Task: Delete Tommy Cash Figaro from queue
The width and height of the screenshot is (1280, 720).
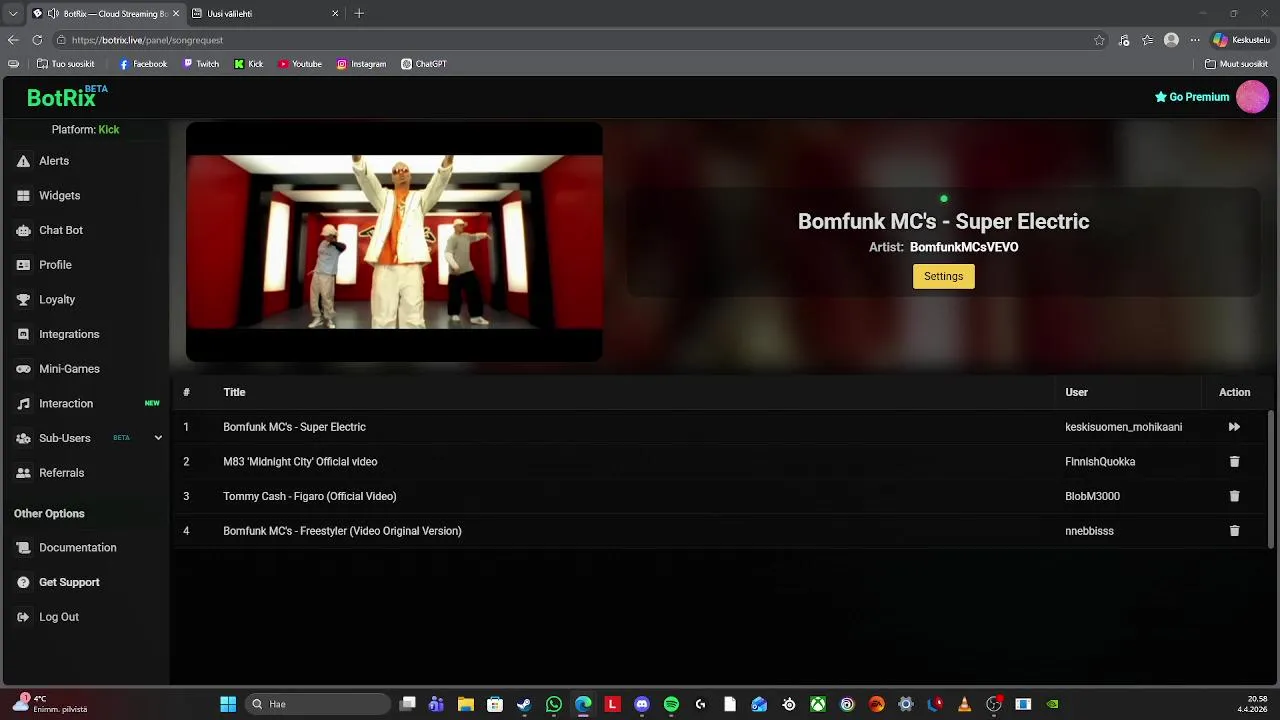Action: pyautogui.click(x=1234, y=496)
